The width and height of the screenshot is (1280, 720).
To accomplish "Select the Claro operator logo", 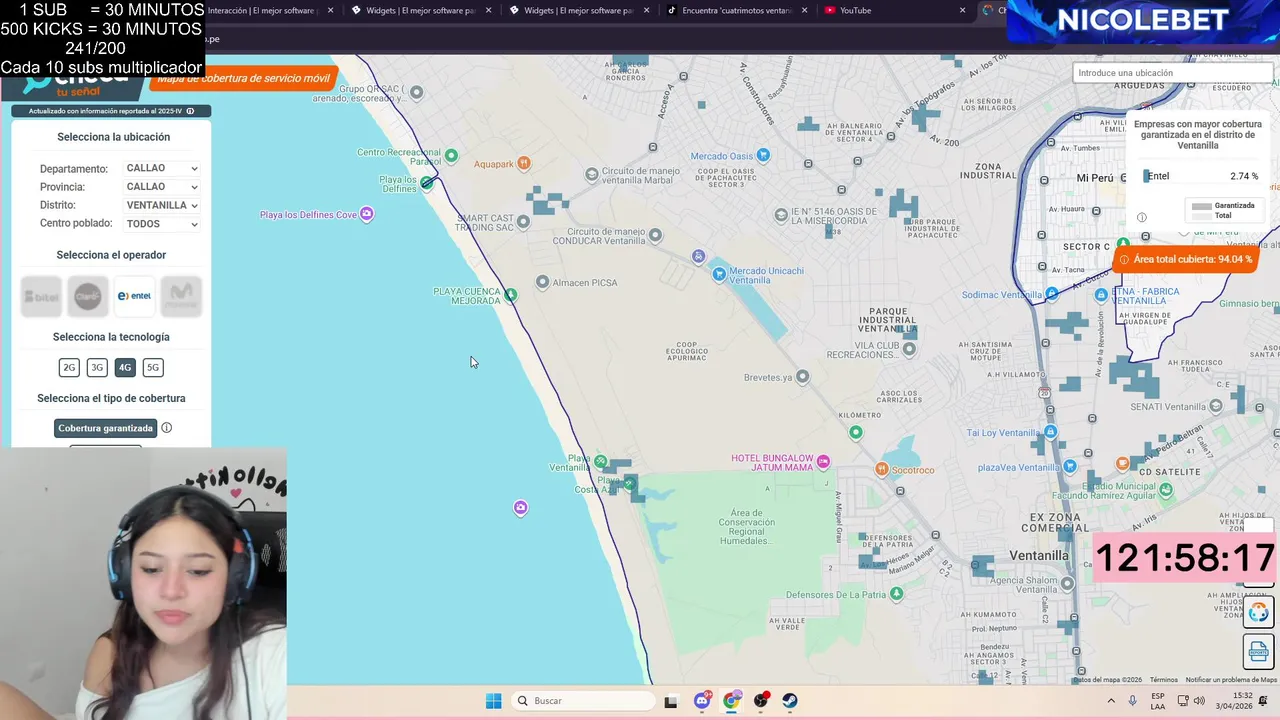I will [88, 296].
